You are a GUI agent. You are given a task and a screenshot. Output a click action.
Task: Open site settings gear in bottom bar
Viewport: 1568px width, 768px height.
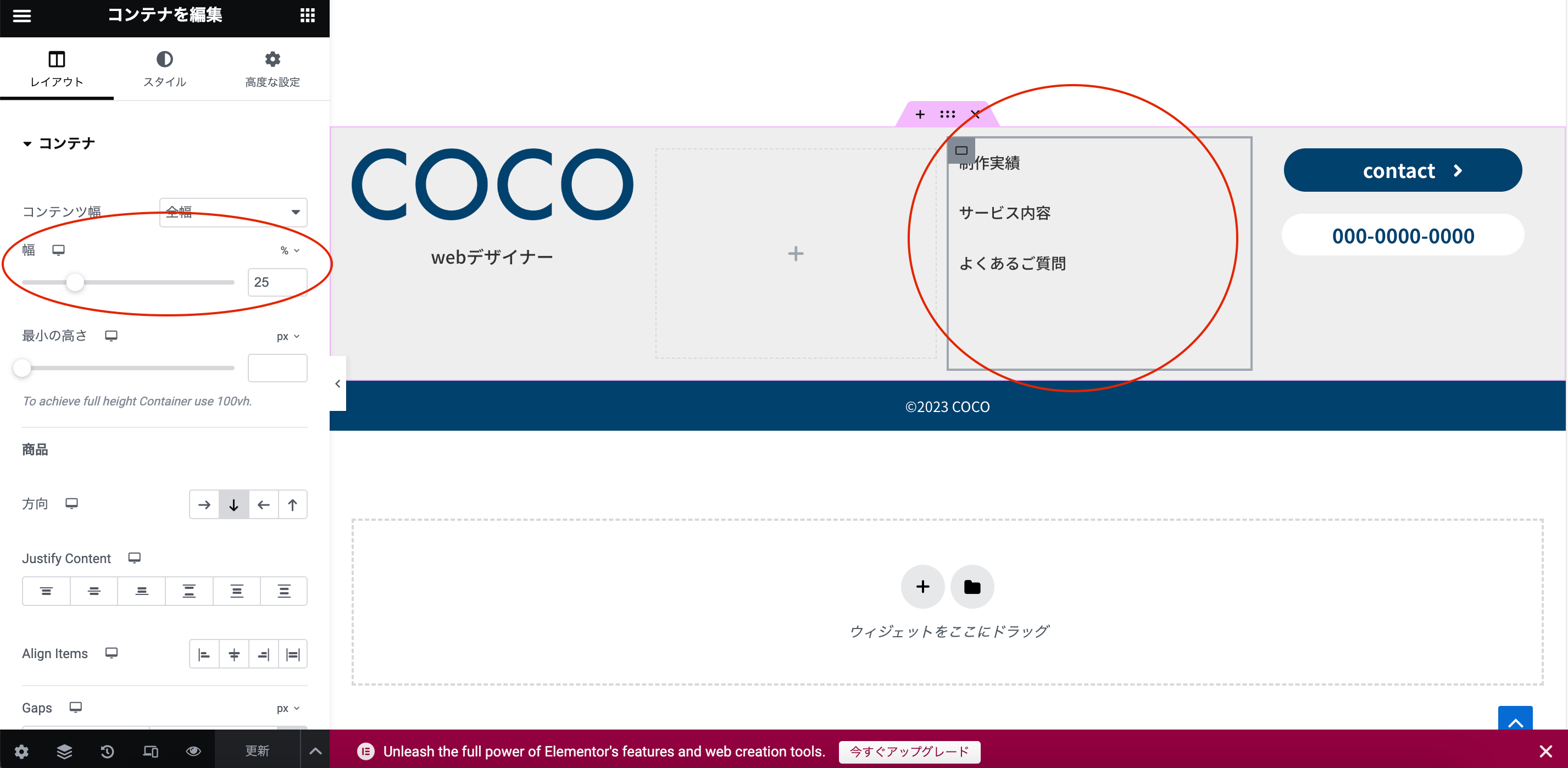21,751
